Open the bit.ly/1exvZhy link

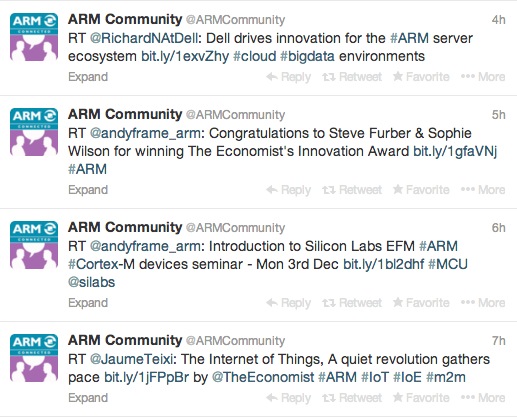click(x=185, y=56)
